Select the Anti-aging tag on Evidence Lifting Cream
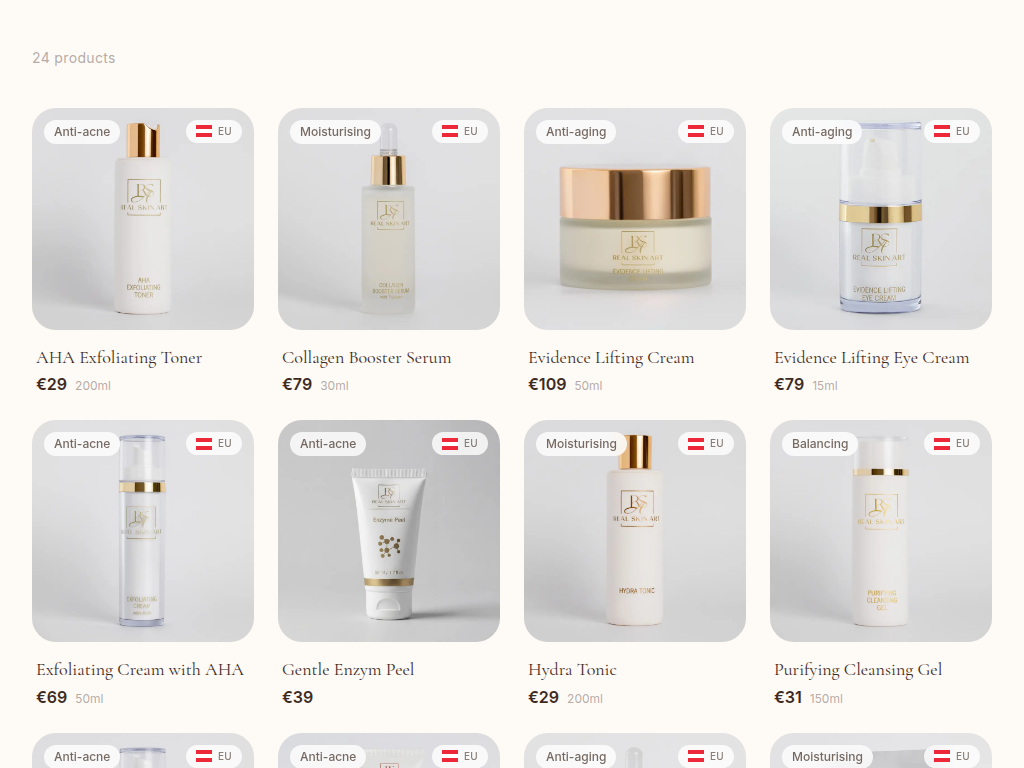 [x=576, y=132]
